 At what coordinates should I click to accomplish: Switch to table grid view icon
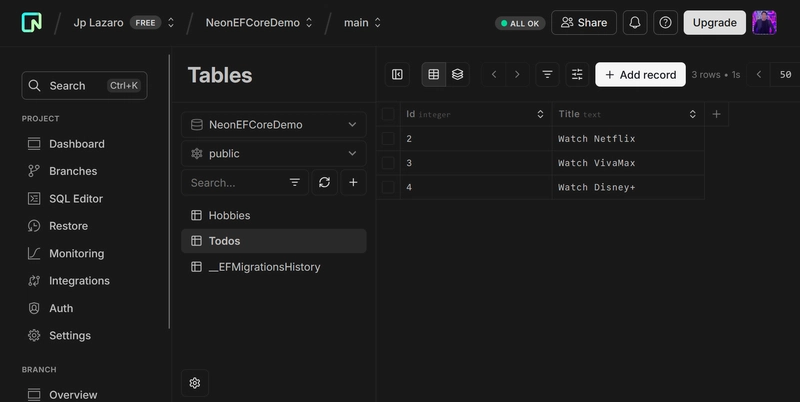tap(434, 74)
